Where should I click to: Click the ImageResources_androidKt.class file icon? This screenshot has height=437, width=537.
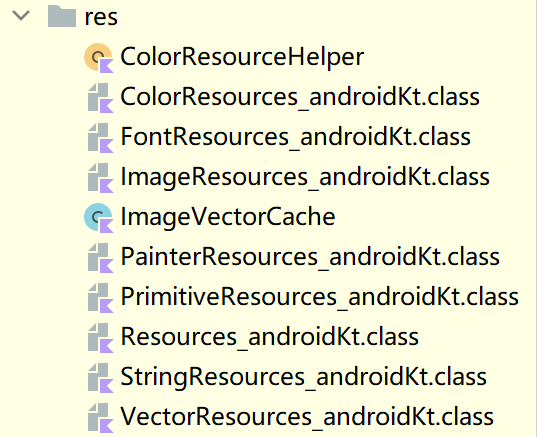pos(100,178)
